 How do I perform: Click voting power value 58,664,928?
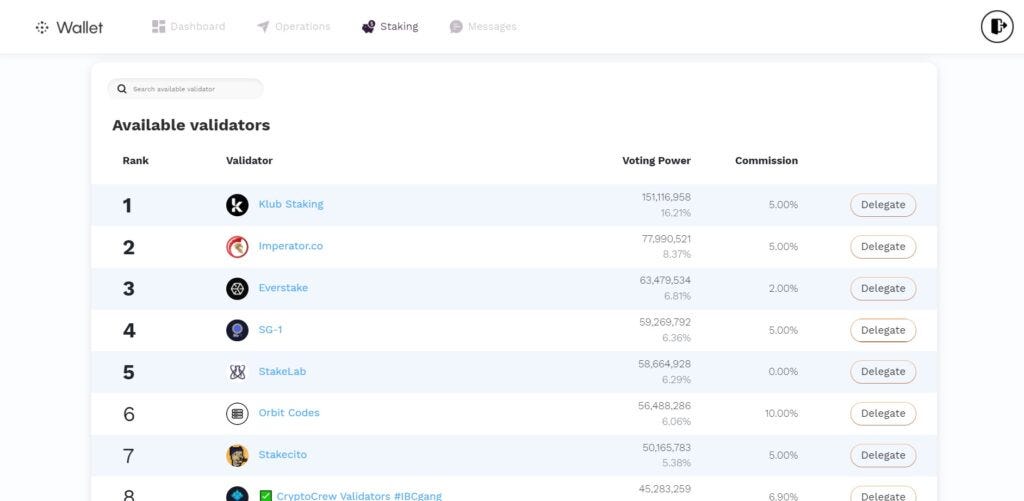[664, 364]
